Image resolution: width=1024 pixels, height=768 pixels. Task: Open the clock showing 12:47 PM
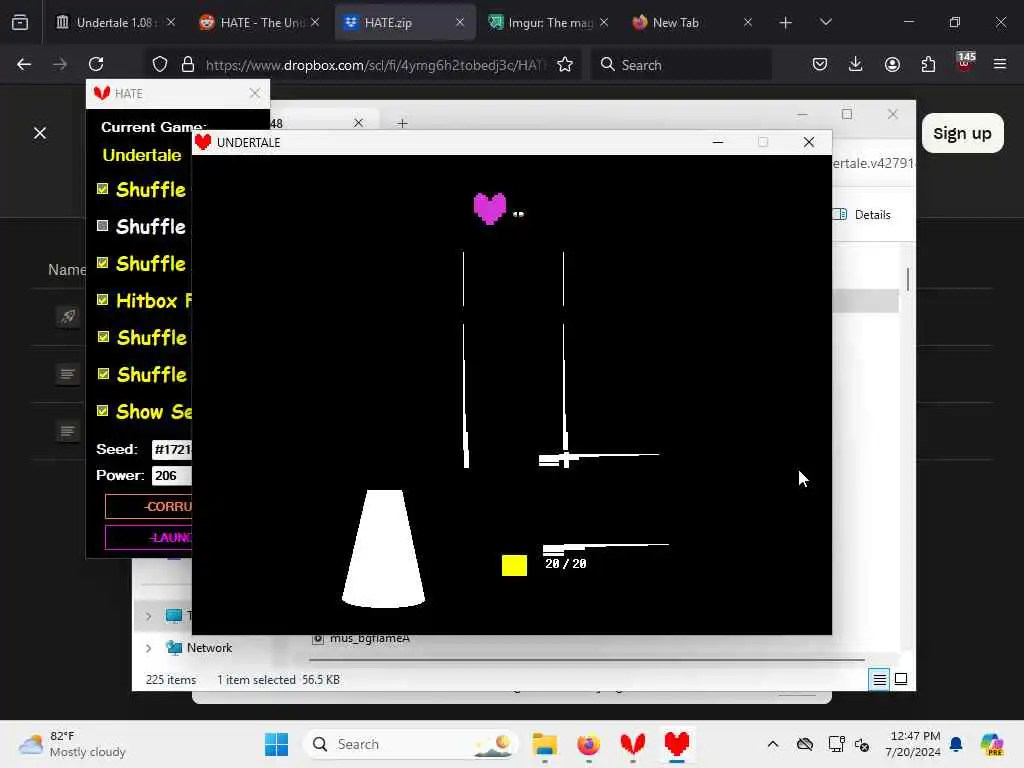click(x=913, y=744)
